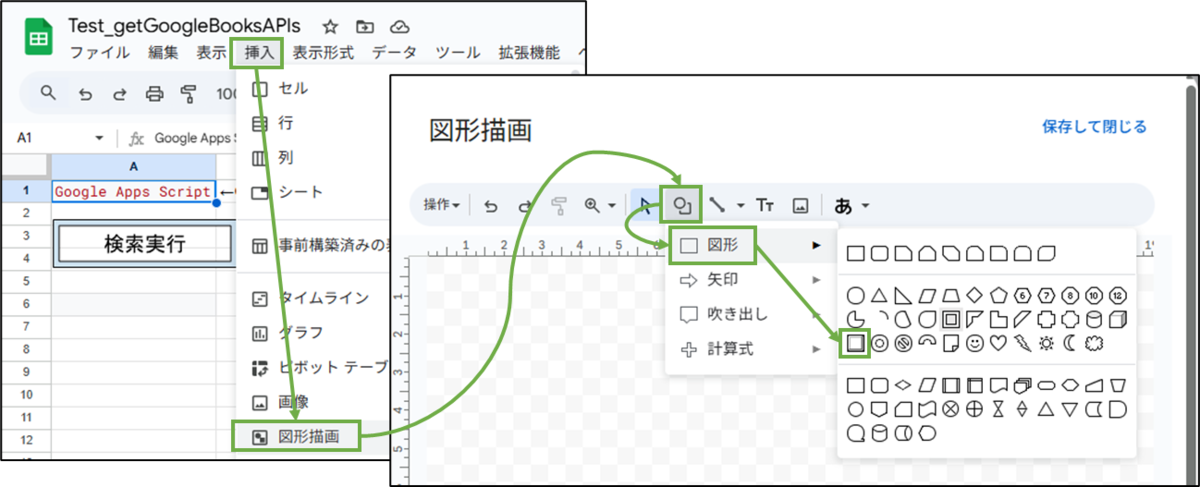Click the search magnifier in Sheets toolbar
The height and width of the screenshot is (487, 1200).
[x=48, y=94]
